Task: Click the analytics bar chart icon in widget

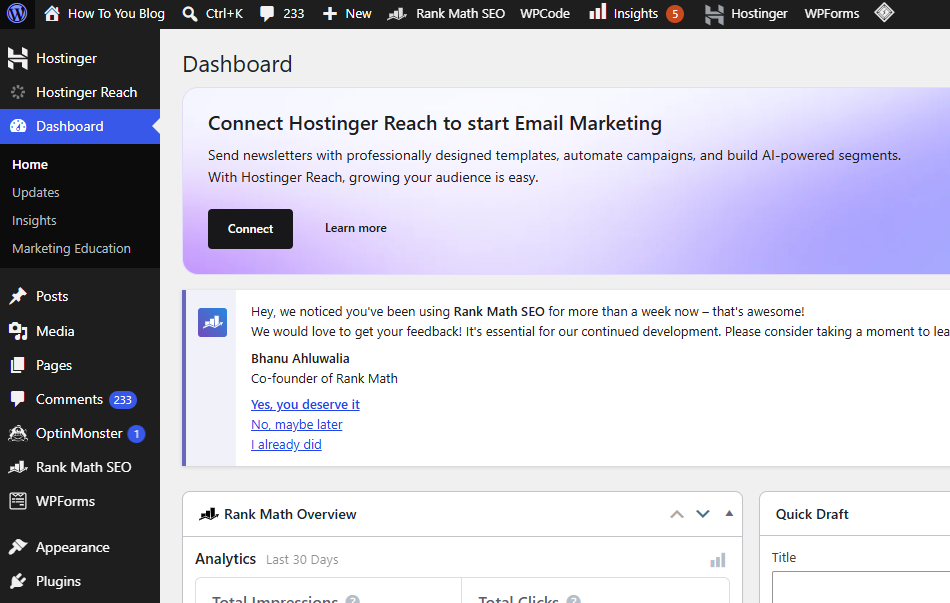Action: coord(718,560)
